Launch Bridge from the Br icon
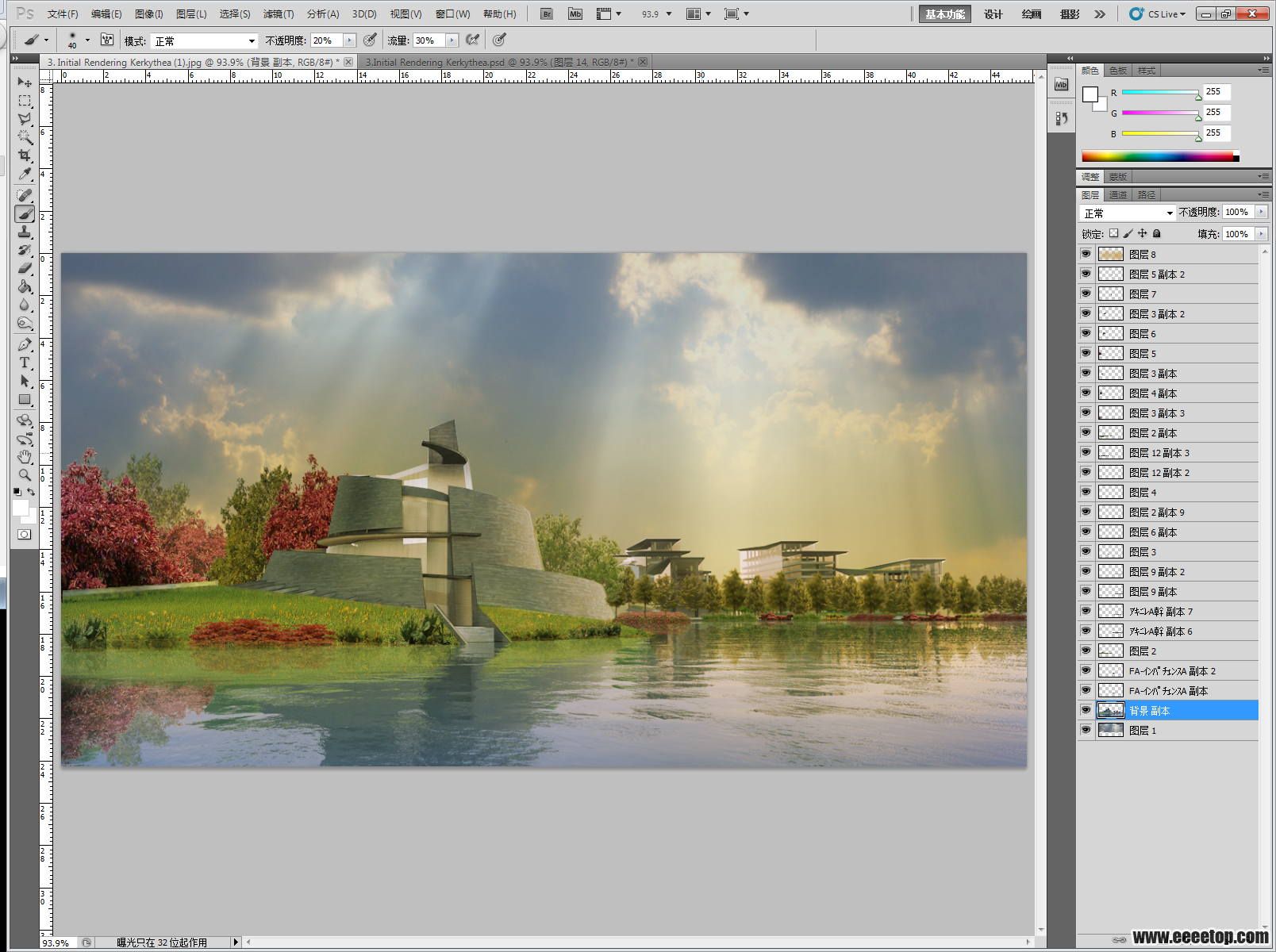This screenshot has height=952, width=1276. [547, 14]
